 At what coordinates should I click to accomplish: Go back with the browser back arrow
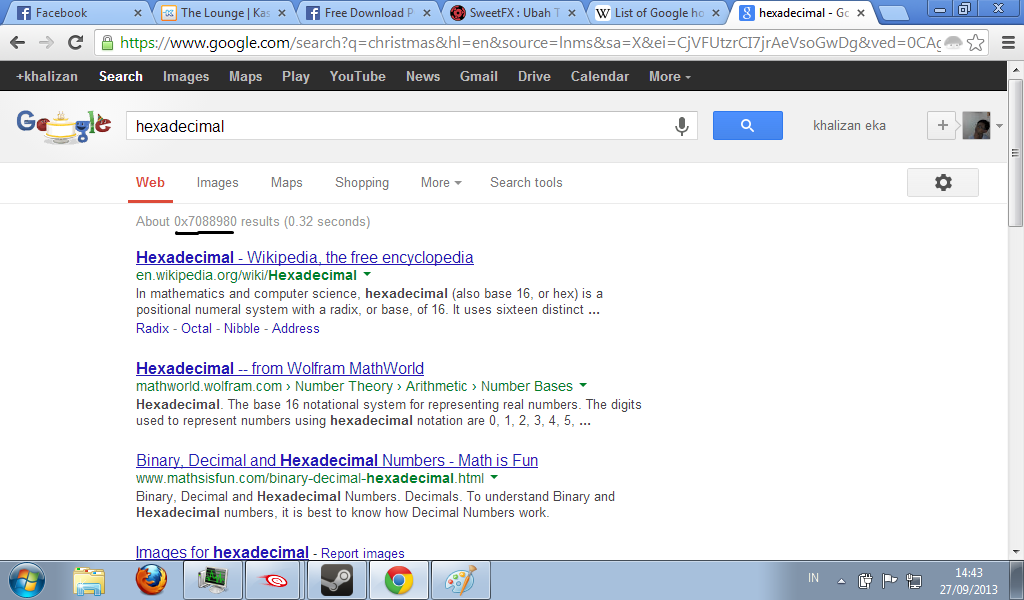pos(18,43)
